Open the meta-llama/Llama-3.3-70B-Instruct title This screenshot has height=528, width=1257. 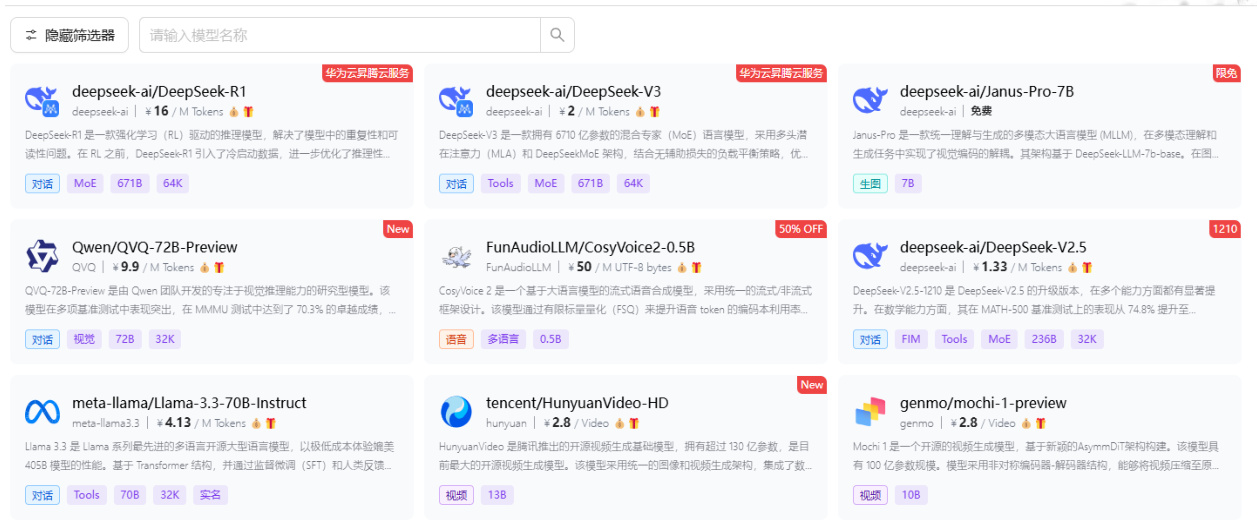(189, 403)
